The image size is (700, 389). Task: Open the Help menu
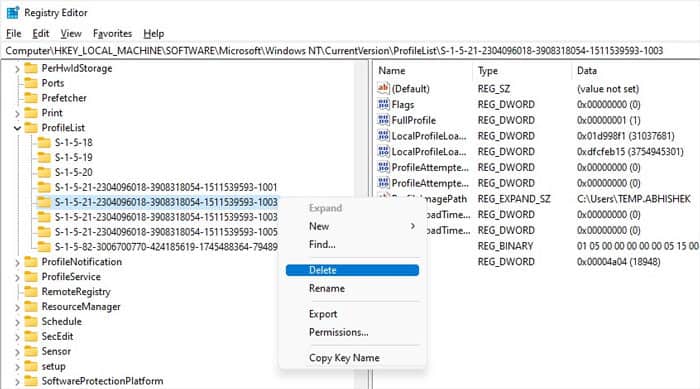[154, 33]
